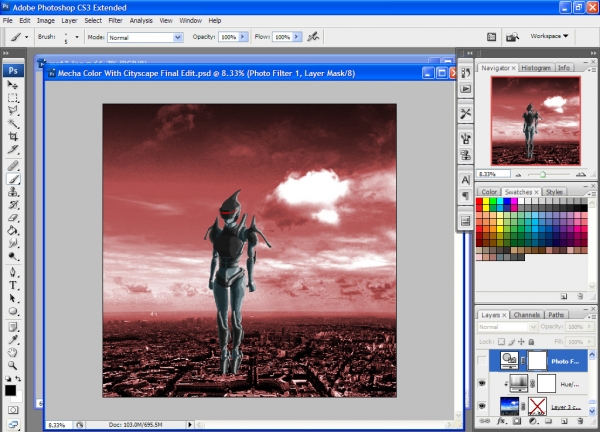Click the Navigator zoom percentage field
Viewport: 600px width, 432px height.
pos(493,174)
